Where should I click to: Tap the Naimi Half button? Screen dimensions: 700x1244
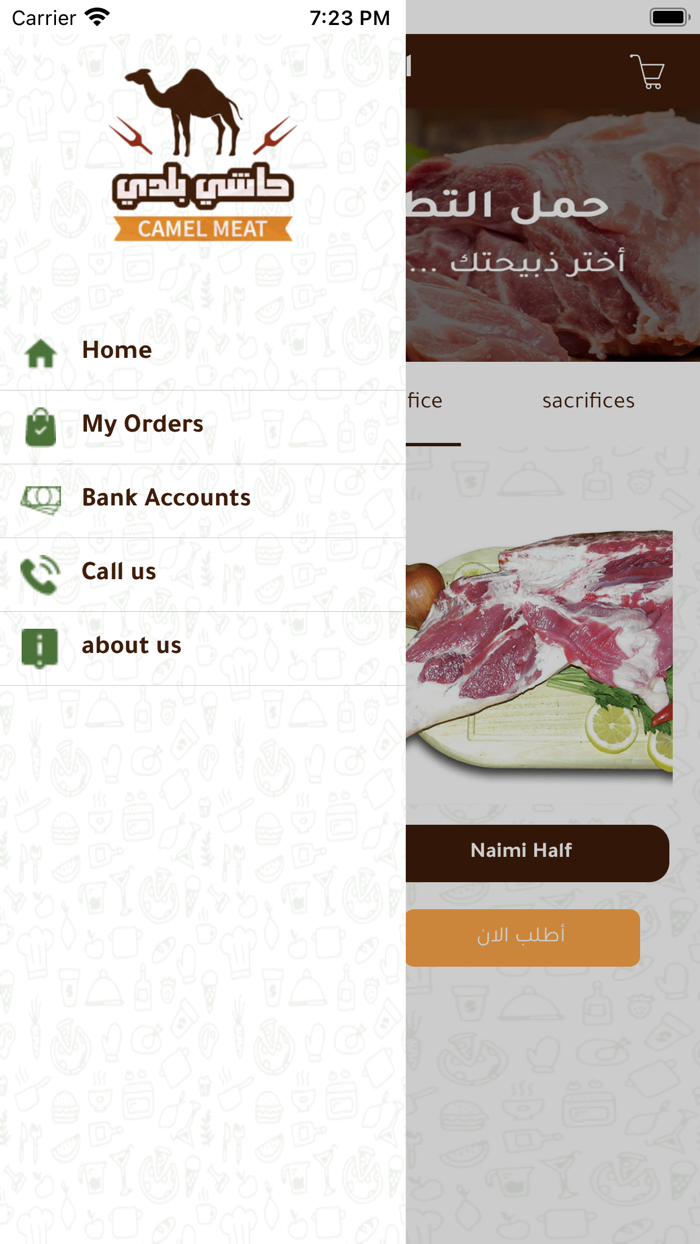click(x=537, y=853)
